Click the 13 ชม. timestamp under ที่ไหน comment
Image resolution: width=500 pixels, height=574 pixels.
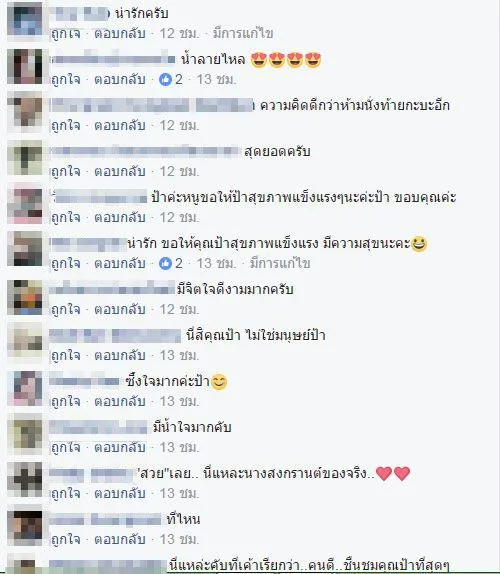pos(179,540)
